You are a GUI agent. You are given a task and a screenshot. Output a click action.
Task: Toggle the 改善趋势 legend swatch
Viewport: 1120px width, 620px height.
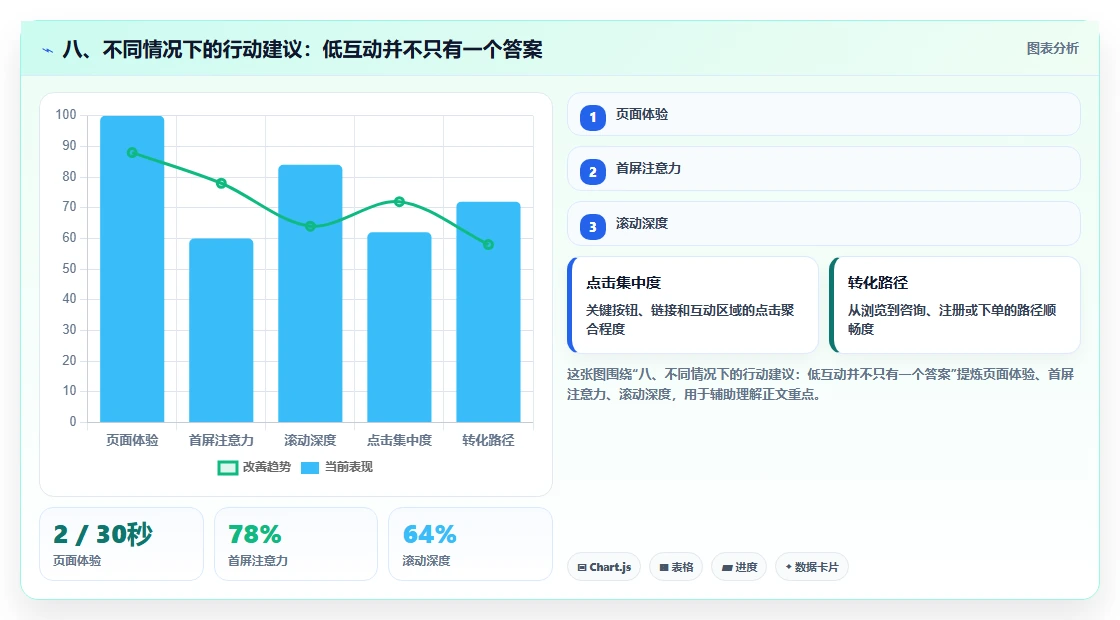(227, 467)
